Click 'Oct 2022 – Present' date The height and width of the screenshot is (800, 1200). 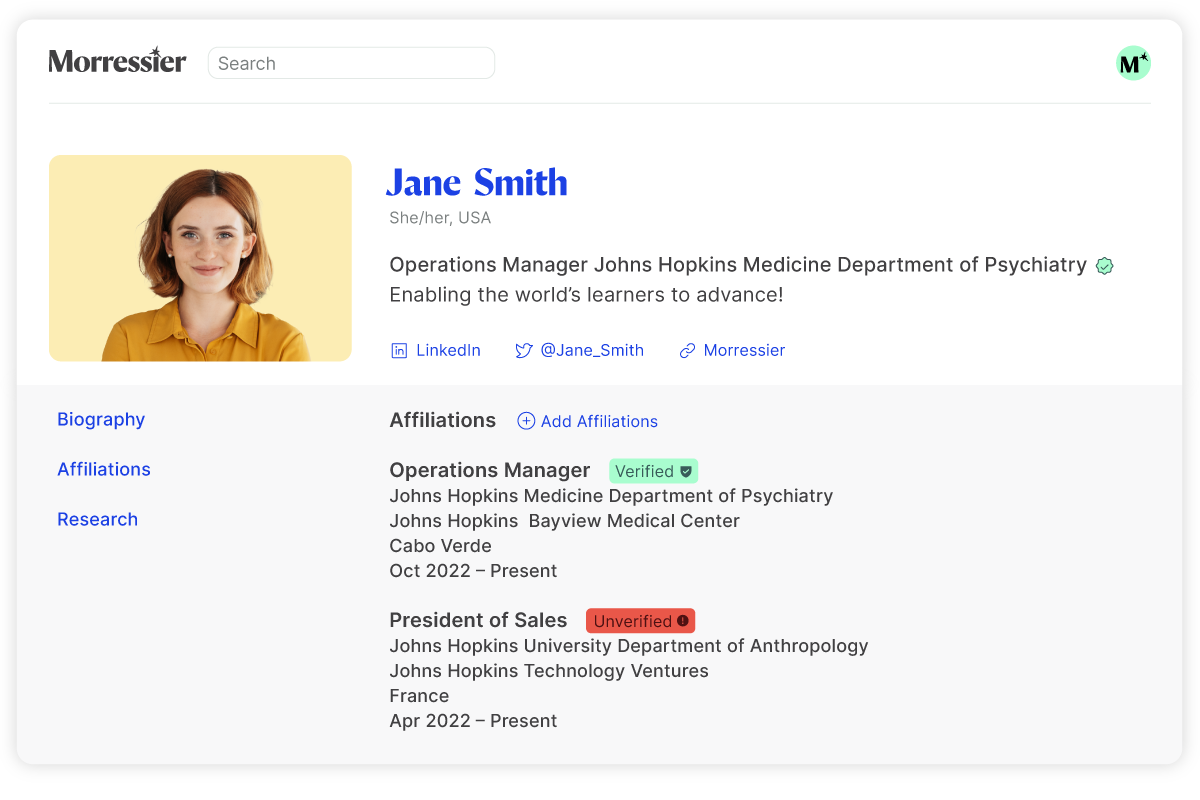473,571
